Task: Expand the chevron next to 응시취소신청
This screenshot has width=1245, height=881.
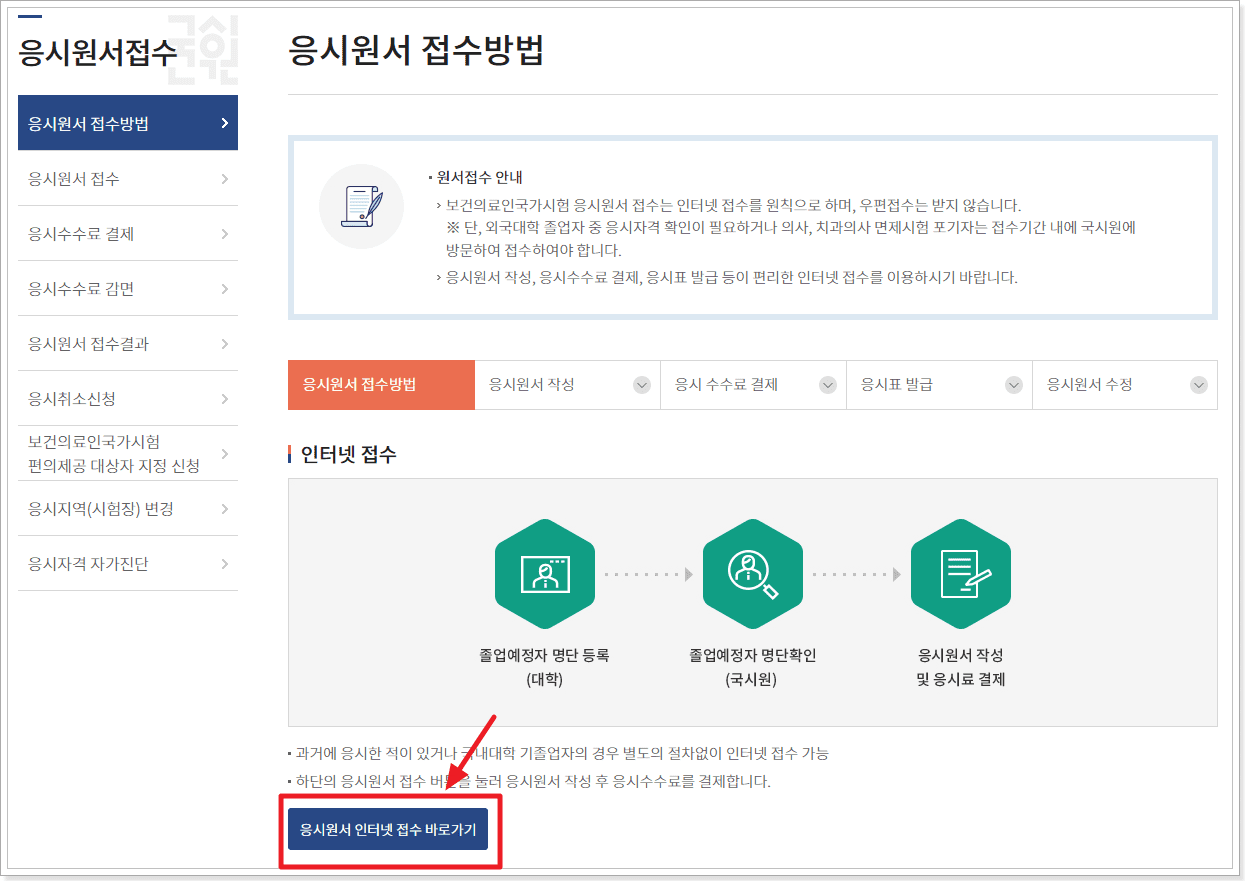Action: coord(228,398)
